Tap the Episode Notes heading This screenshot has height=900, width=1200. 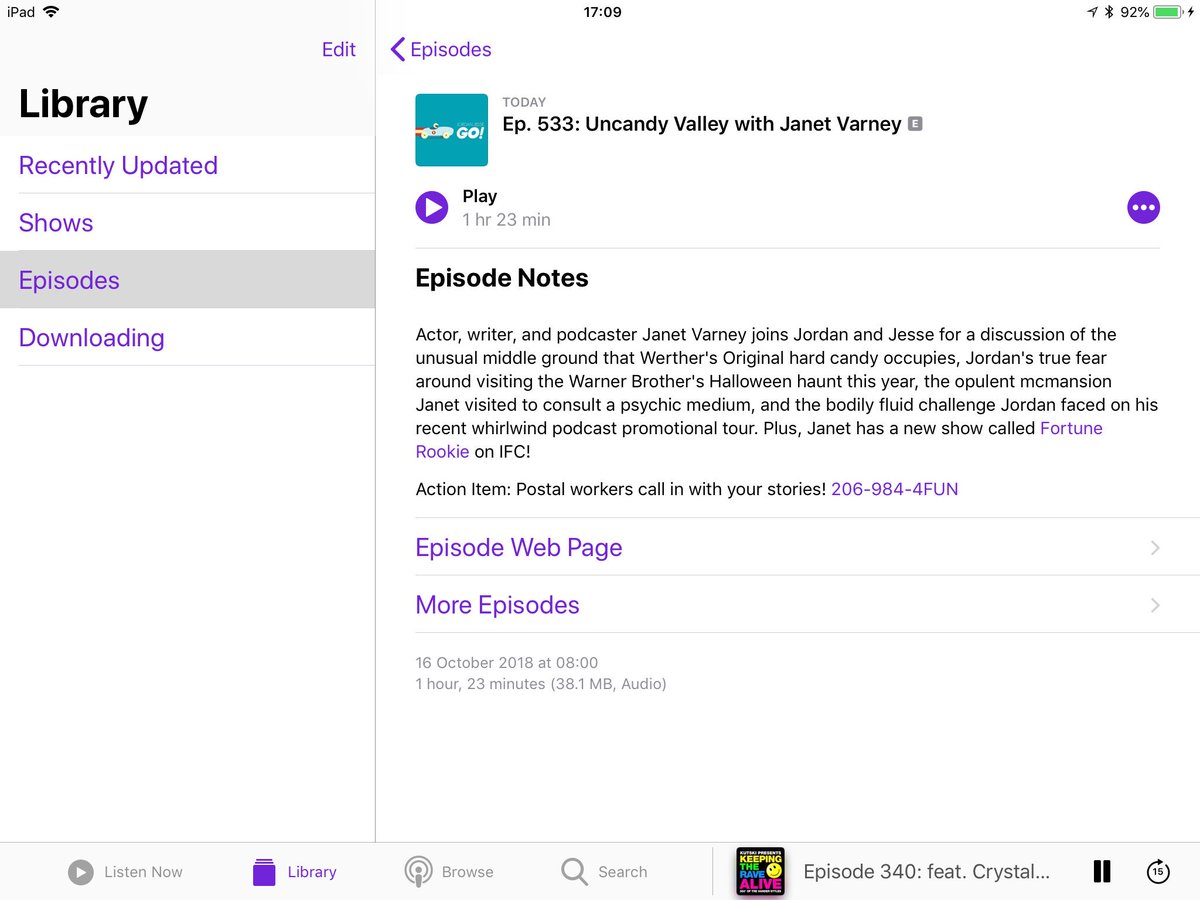502,278
